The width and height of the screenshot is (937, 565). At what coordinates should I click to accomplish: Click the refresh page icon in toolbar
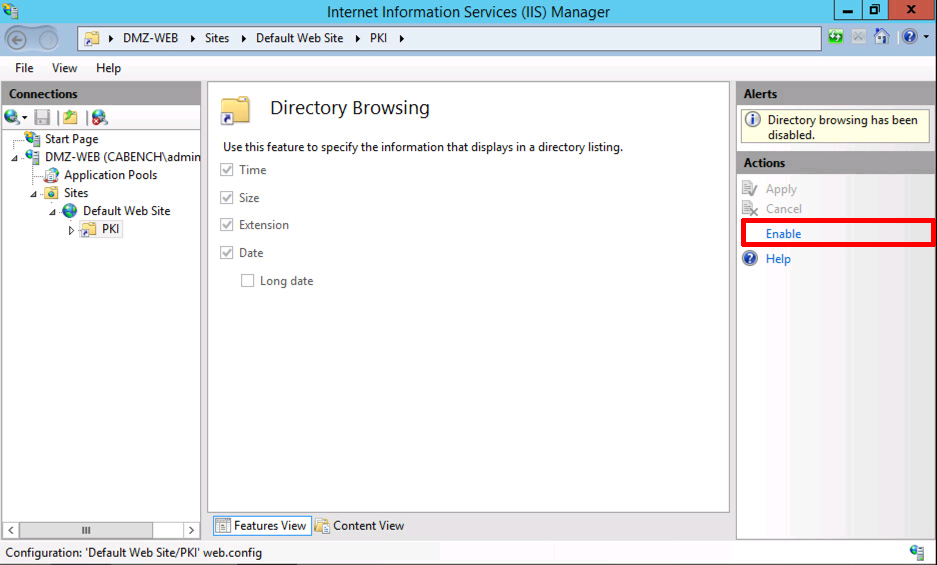[835, 37]
